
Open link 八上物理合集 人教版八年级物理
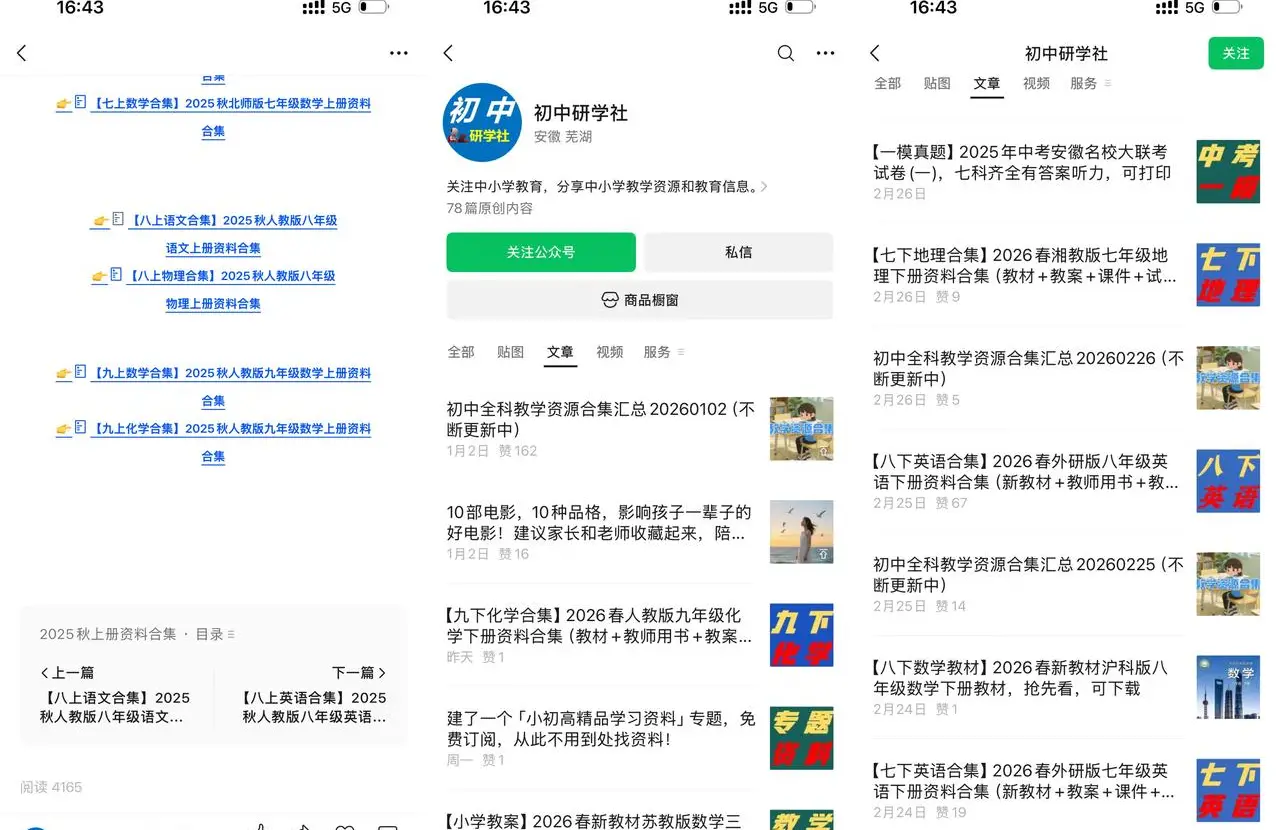click(x=214, y=289)
